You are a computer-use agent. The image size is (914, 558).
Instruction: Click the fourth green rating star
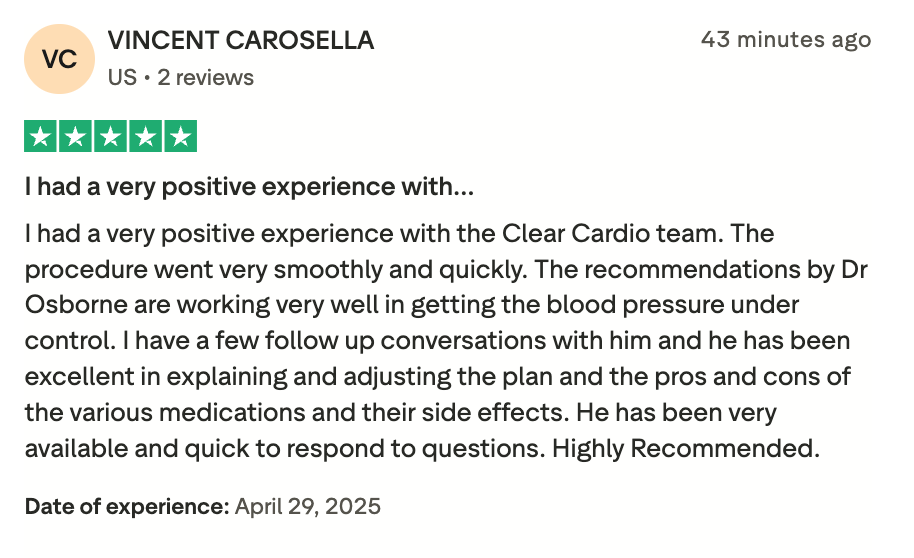[145, 136]
